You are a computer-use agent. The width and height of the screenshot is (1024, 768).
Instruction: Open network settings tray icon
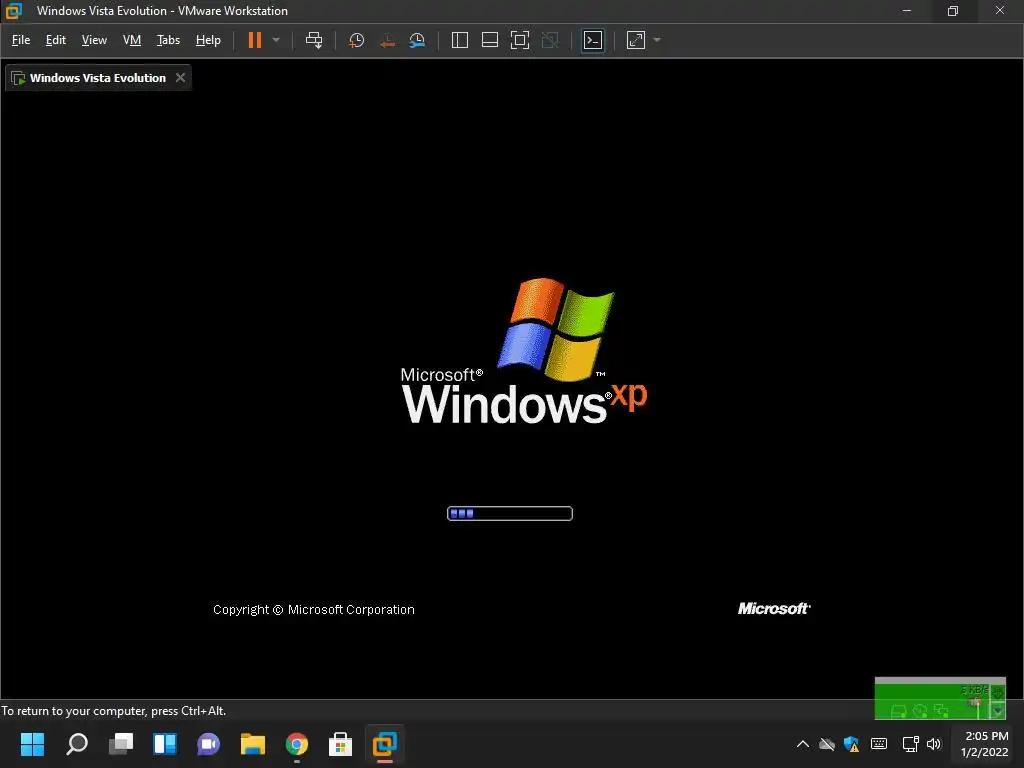click(x=910, y=744)
